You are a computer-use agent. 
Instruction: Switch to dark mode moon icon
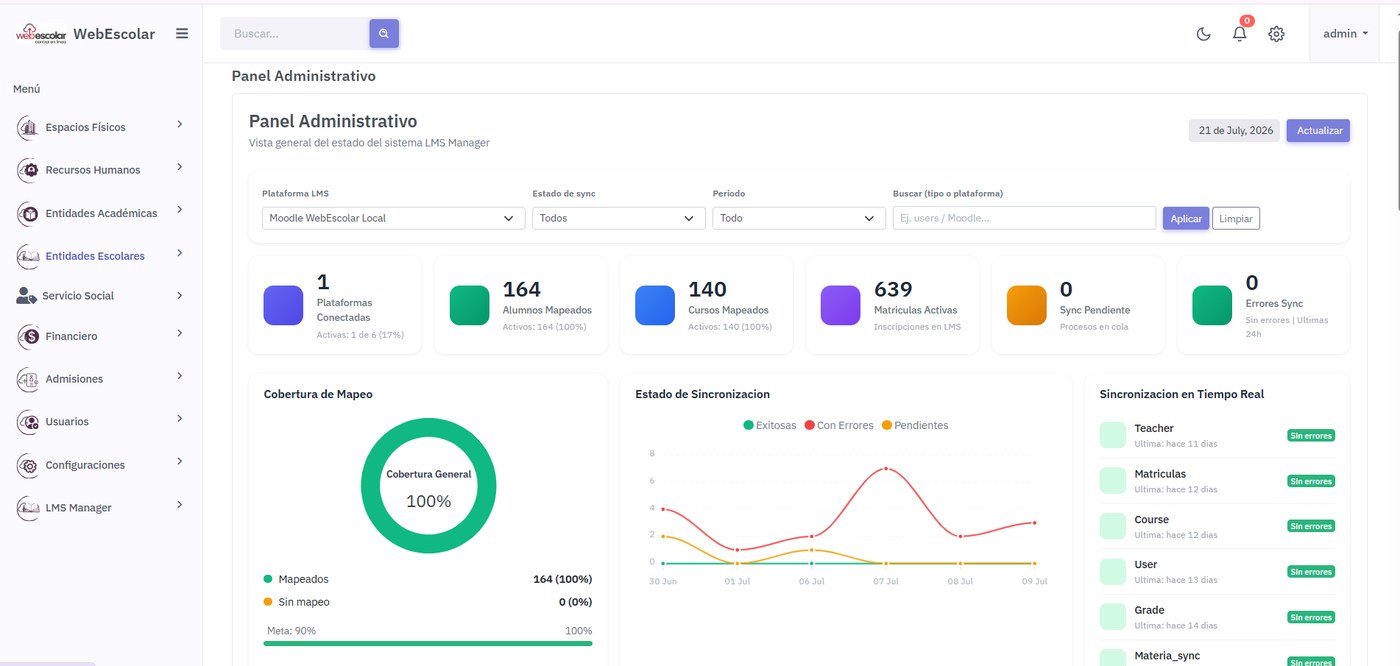point(1204,34)
